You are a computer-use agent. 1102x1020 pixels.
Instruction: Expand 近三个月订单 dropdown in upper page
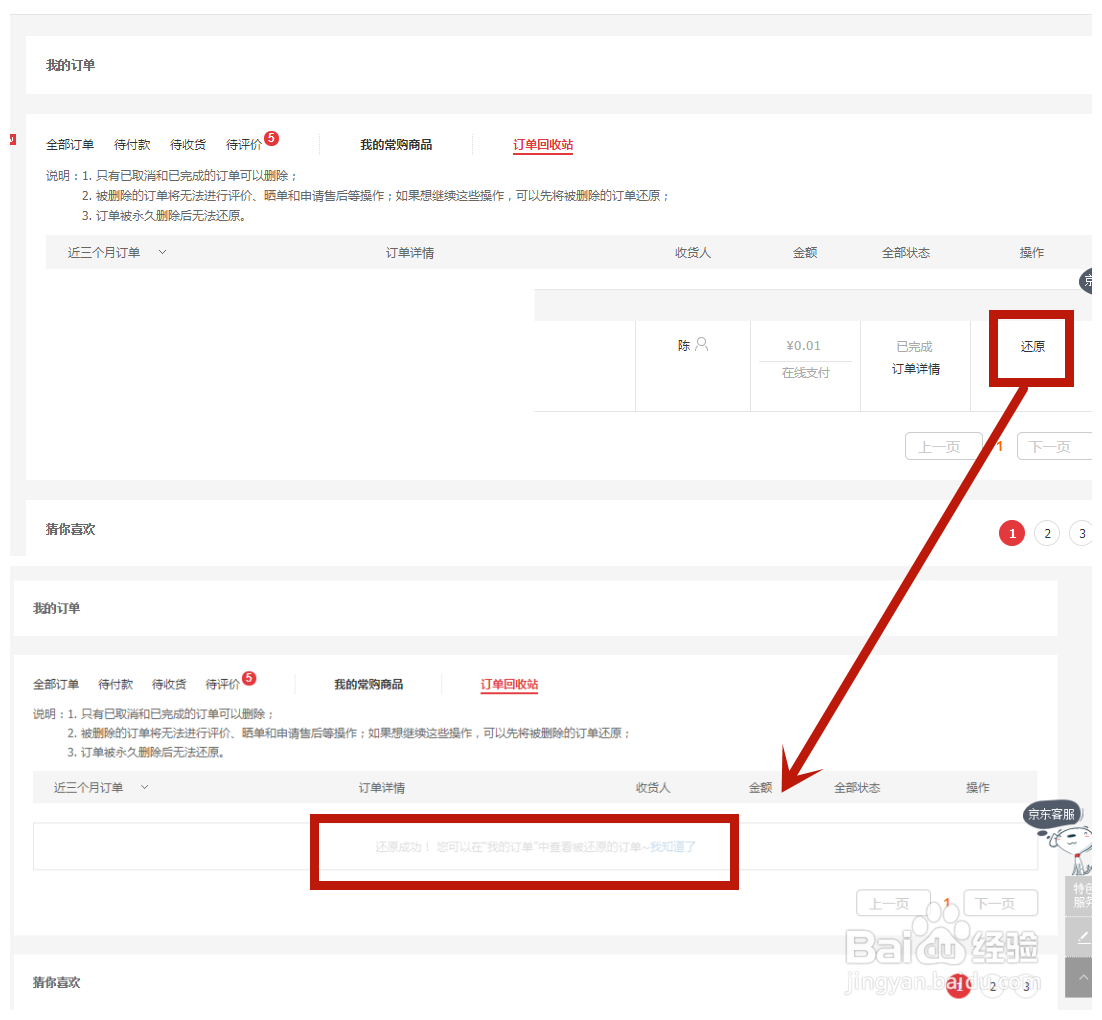click(x=117, y=252)
